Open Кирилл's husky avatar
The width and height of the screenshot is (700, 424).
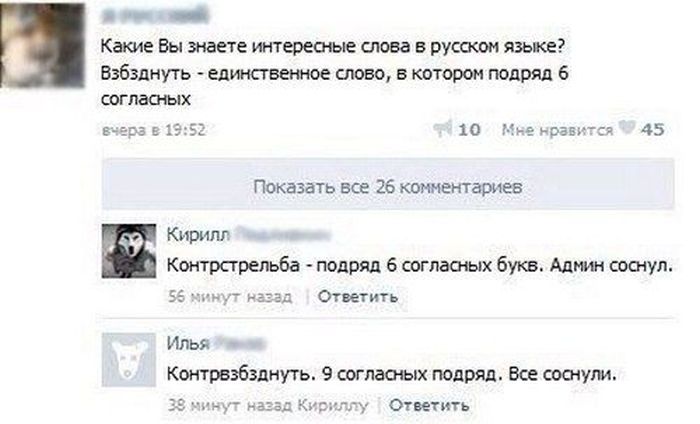tap(129, 251)
